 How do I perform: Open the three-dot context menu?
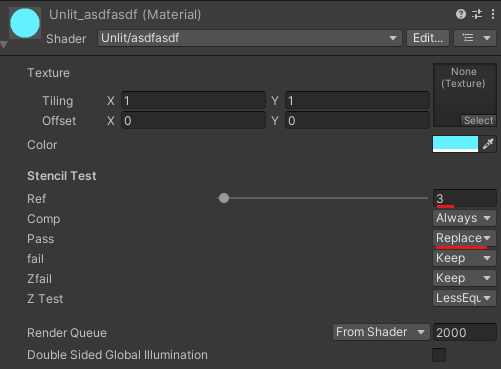click(493, 14)
